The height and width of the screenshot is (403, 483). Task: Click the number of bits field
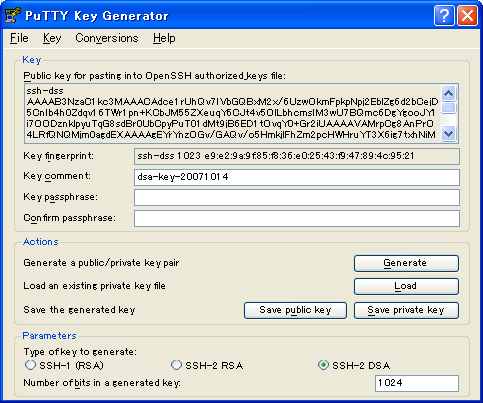pos(417,383)
